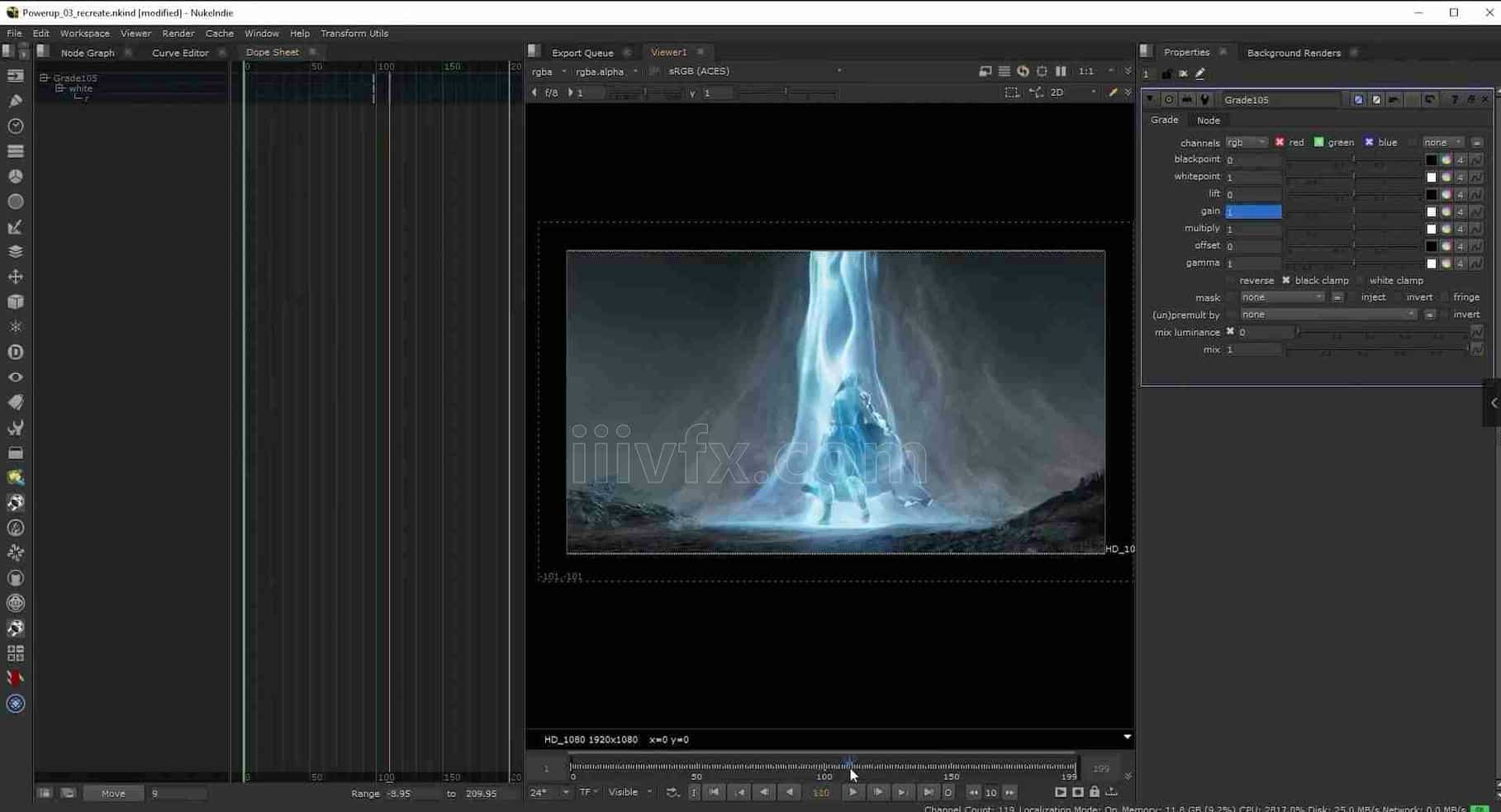Click the gamma slider track

1353,264
